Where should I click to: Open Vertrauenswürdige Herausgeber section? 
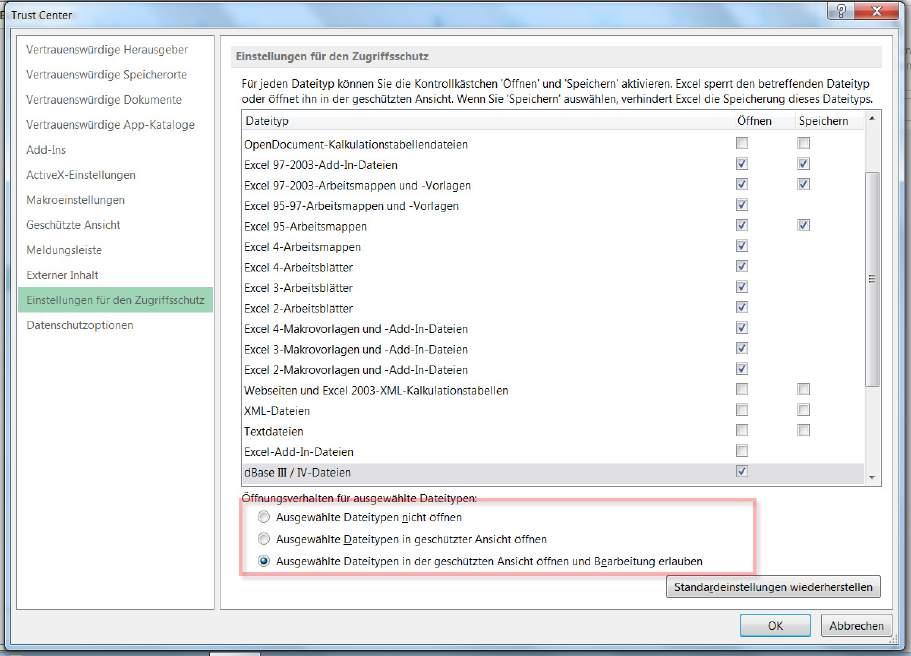(107, 50)
